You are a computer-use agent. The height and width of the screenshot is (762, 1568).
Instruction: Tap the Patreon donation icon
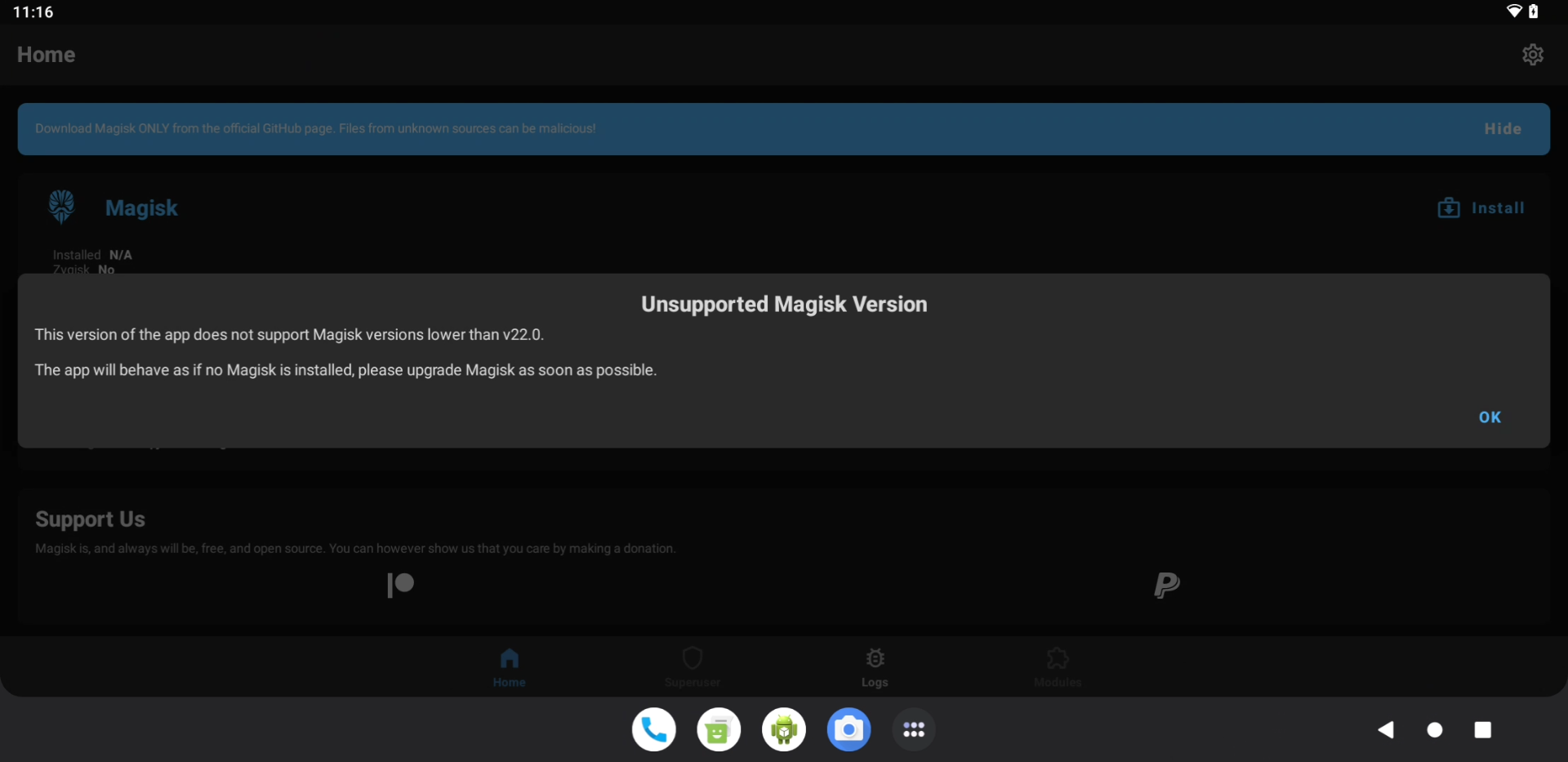399,585
